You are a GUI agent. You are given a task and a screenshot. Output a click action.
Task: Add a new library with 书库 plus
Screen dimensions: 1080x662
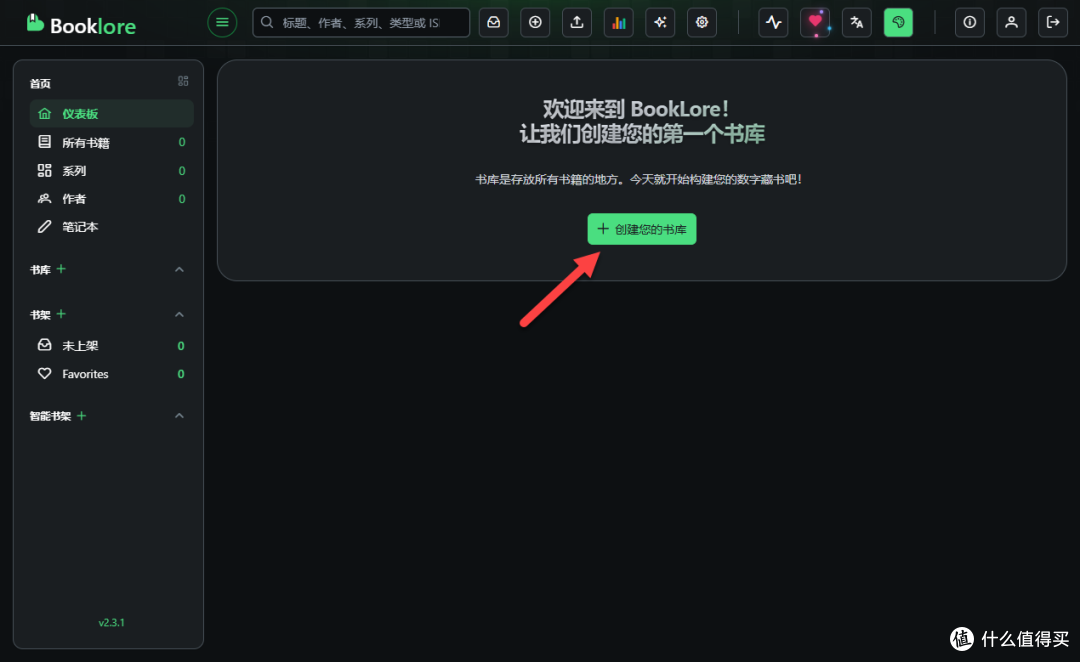61,269
